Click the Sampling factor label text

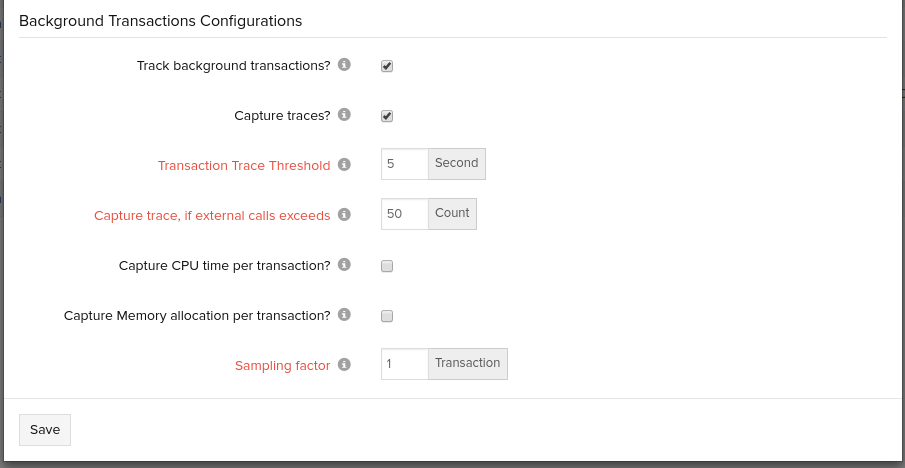tap(282, 366)
